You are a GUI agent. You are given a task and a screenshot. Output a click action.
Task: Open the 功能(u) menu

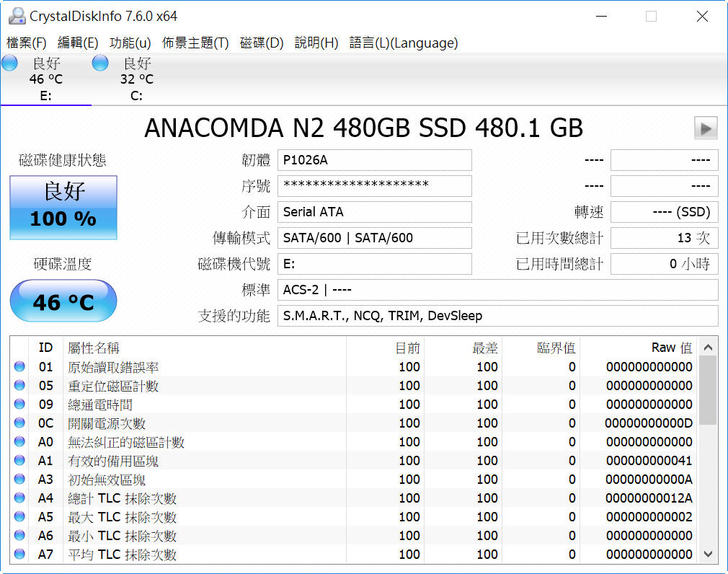point(130,43)
